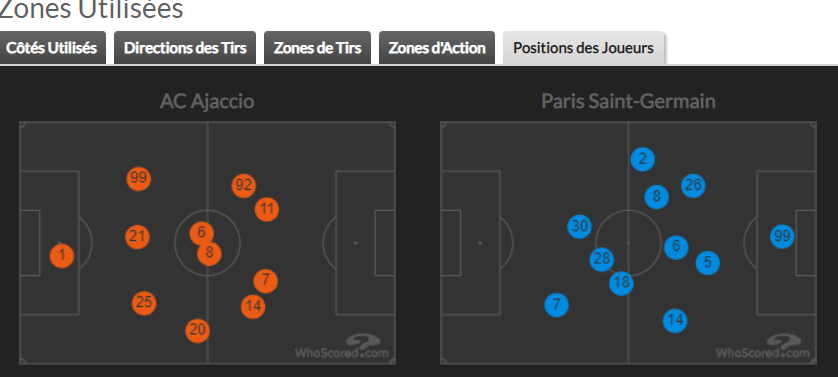Click PSG player marker number 99
The height and width of the screenshot is (377, 838).
(782, 236)
